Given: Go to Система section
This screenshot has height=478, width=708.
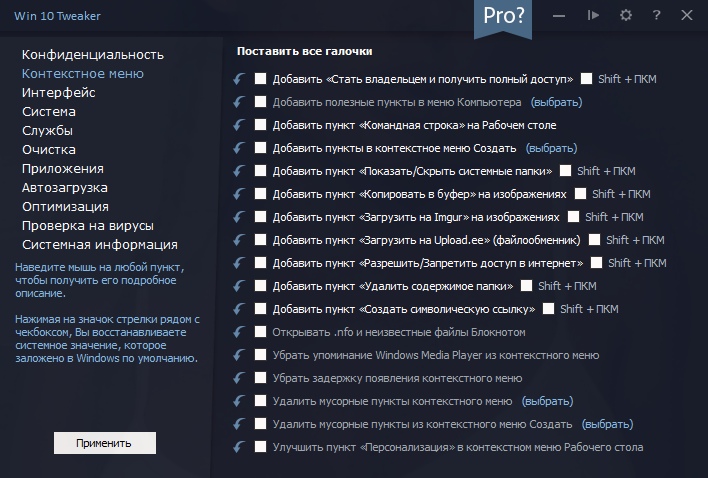Looking at the screenshot, I should click(49, 111).
